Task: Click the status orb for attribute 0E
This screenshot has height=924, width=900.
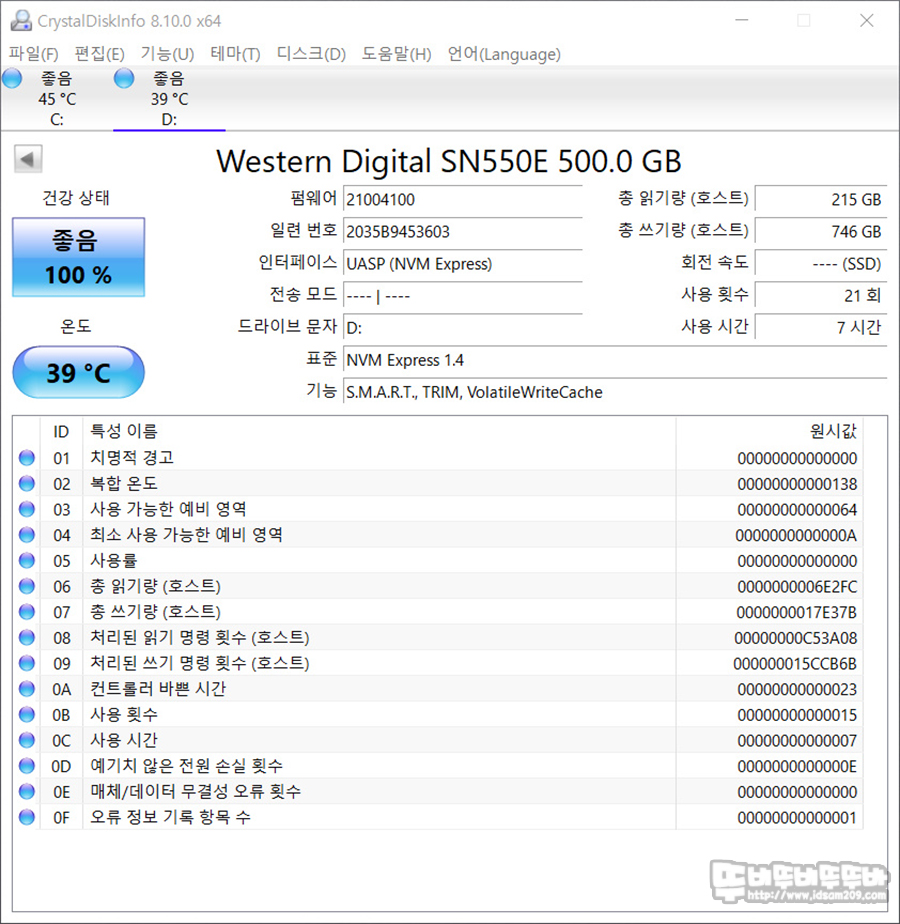Action: click(27, 792)
